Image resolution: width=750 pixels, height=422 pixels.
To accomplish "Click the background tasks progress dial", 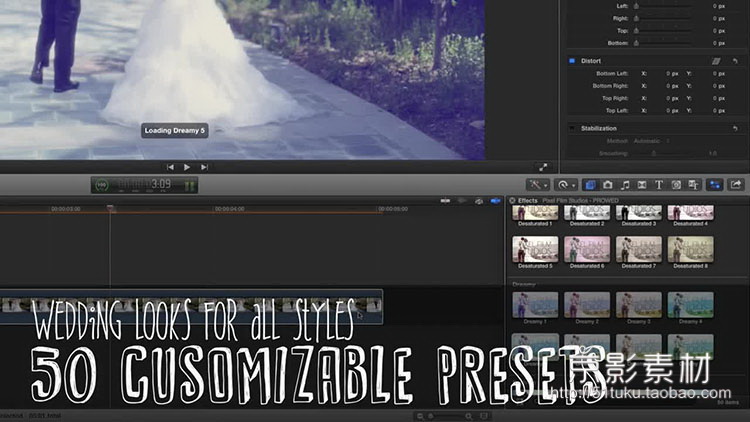I will [101, 185].
